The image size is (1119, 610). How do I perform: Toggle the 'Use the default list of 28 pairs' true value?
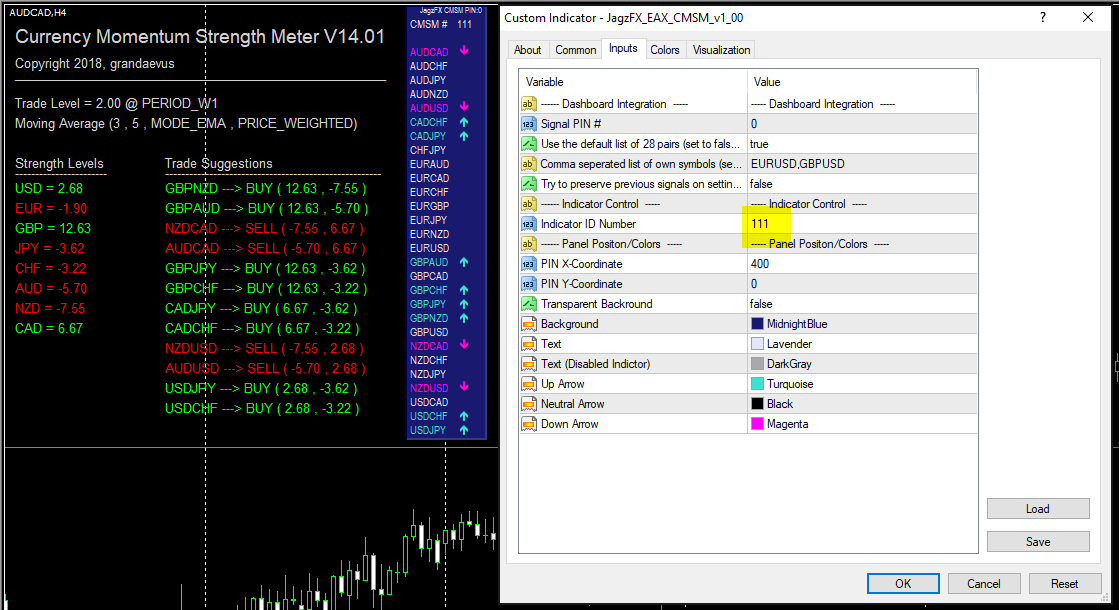(x=760, y=143)
